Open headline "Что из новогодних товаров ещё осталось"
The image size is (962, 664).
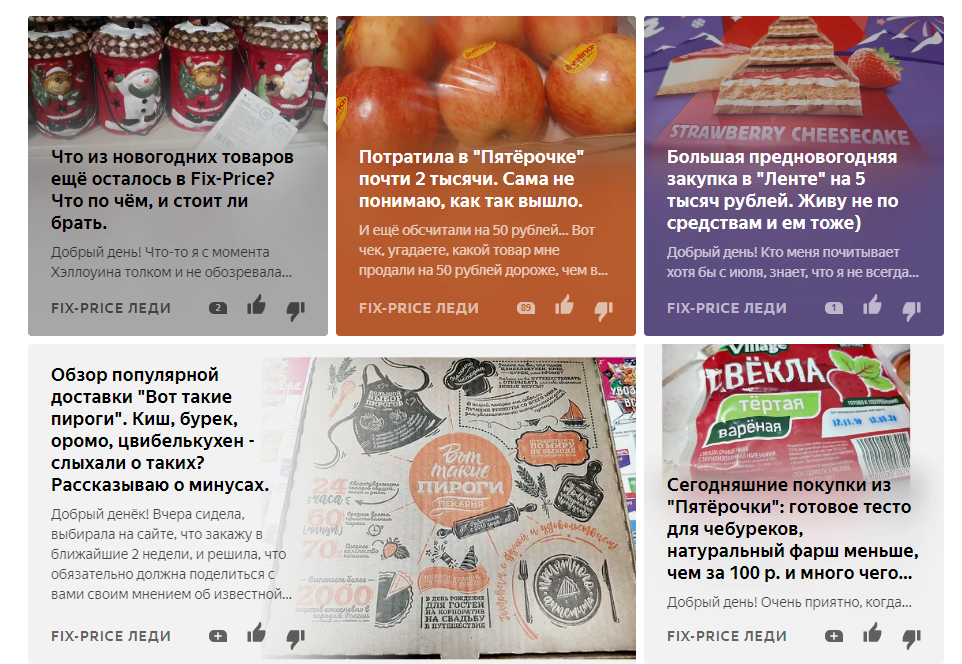pos(172,190)
